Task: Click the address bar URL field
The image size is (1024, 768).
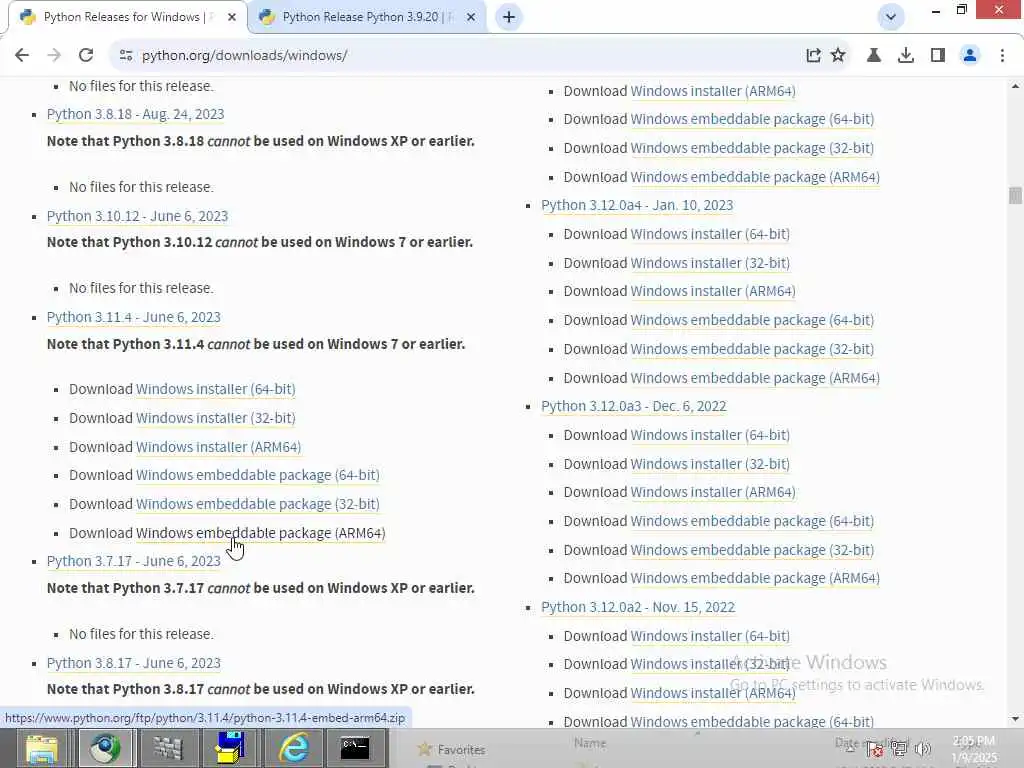Action: click(x=457, y=56)
